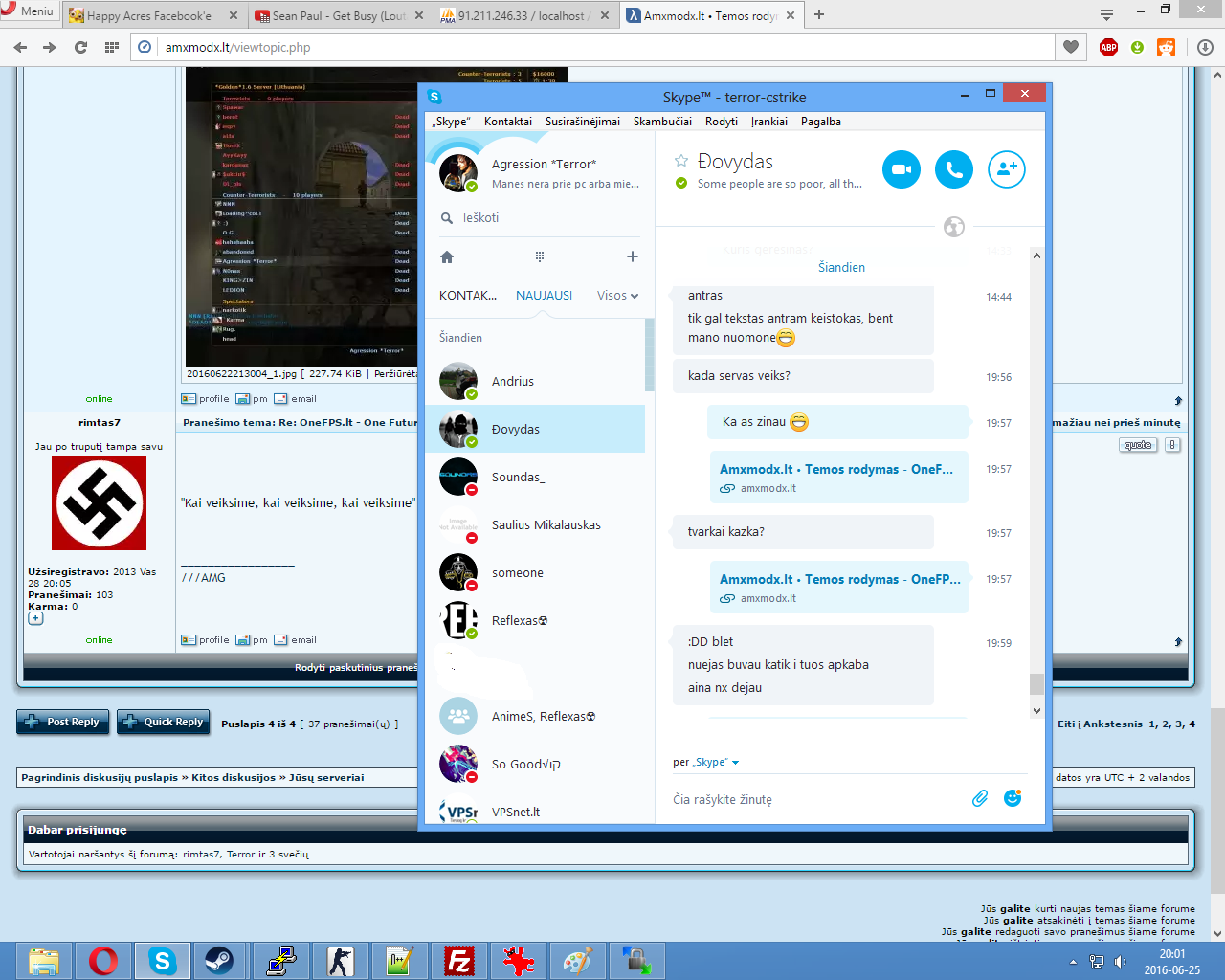
Task: Open the Counter-Strike taskbar icon
Action: click(x=340, y=961)
